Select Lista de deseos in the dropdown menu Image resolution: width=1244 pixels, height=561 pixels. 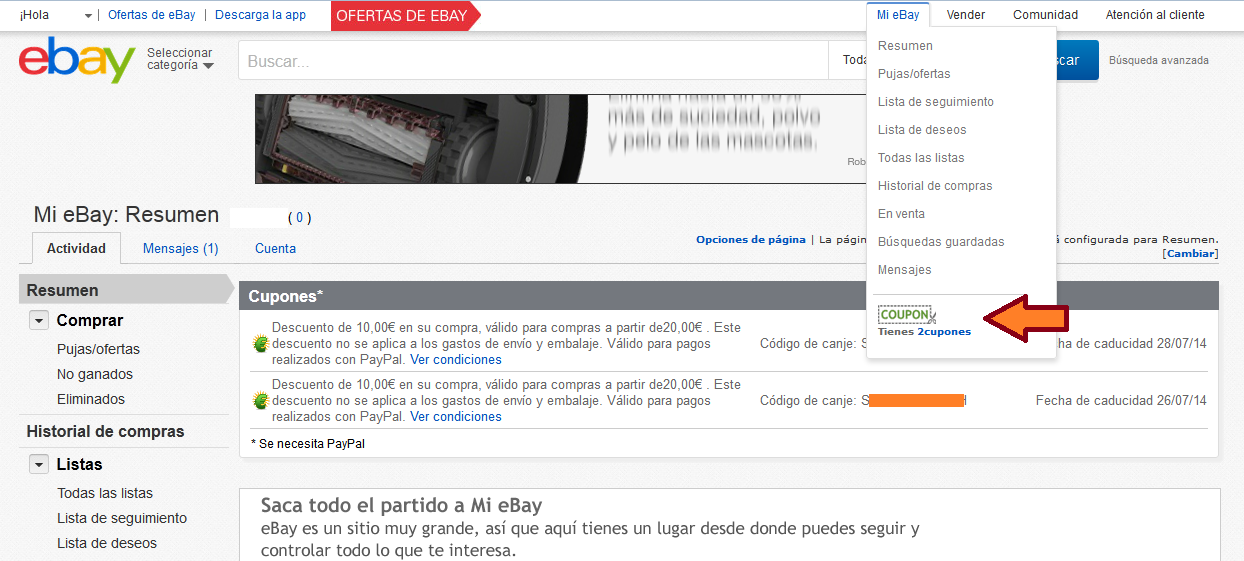pos(922,130)
